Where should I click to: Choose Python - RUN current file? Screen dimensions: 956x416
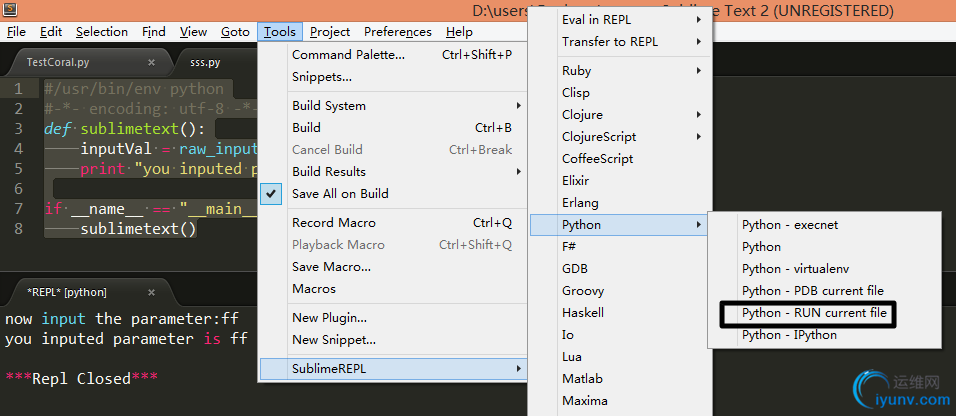814,313
